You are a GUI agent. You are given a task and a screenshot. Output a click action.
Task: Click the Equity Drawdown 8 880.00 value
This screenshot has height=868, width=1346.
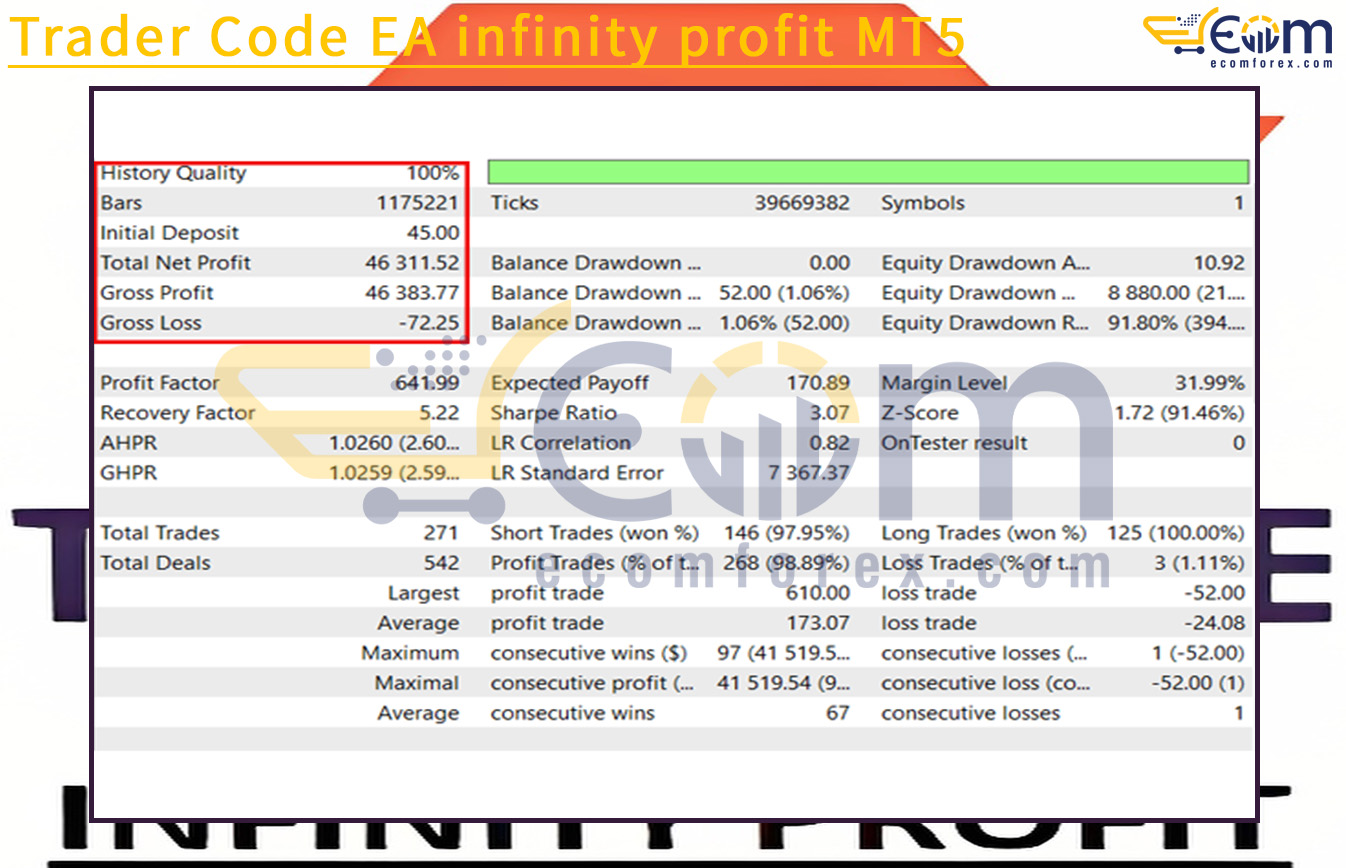point(1177,293)
